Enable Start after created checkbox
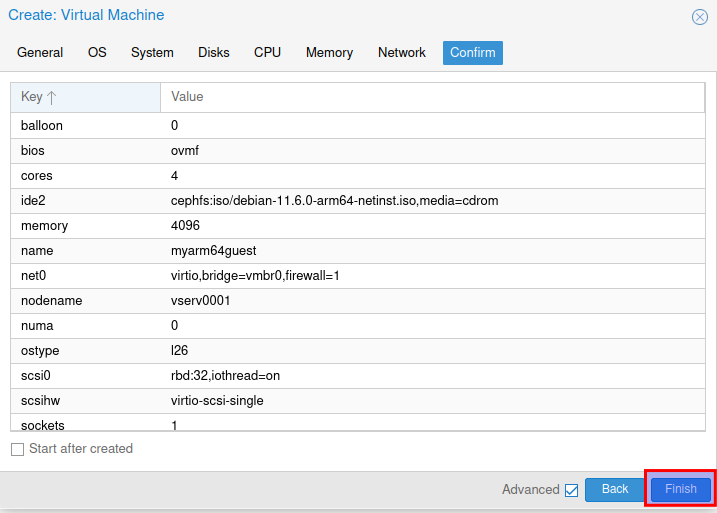 point(17,449)
